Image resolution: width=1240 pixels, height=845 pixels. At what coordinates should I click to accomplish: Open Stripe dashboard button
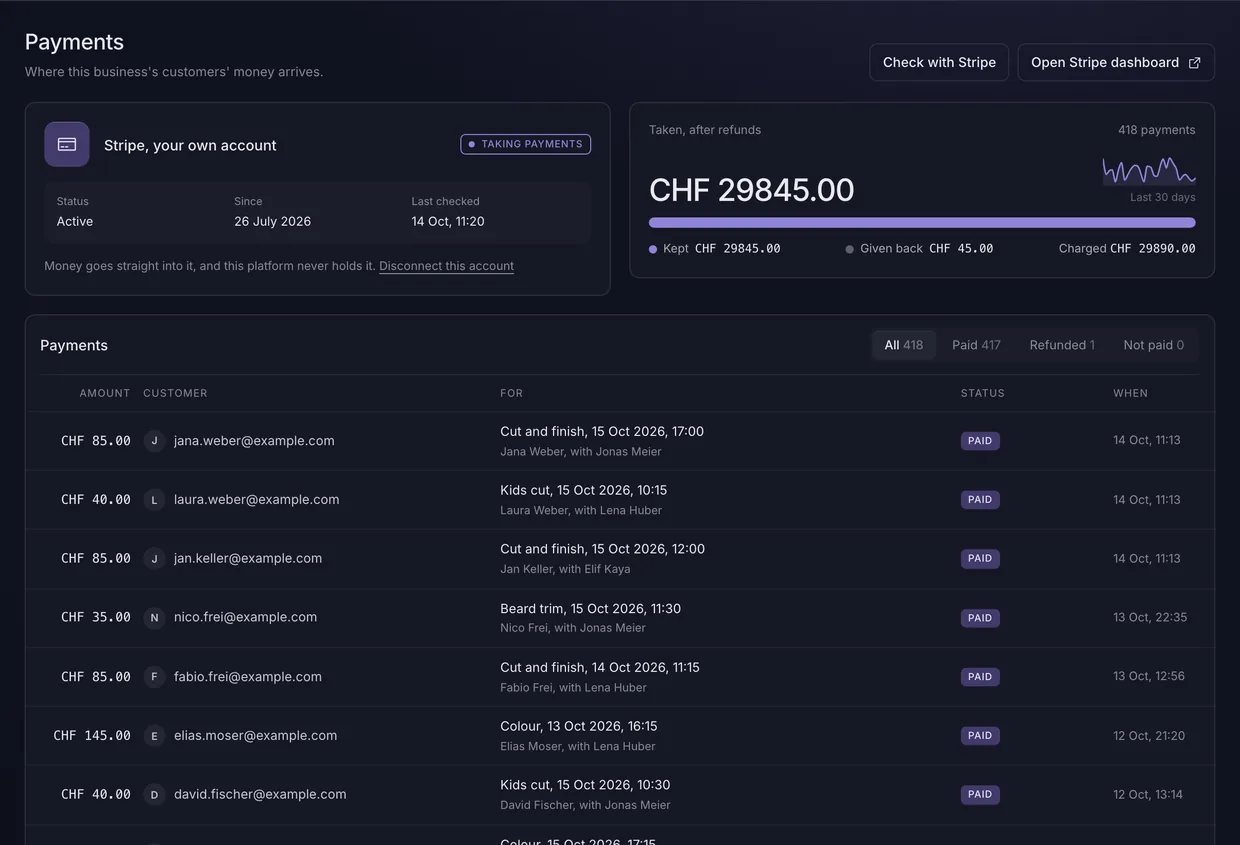tap(1116, 62)
